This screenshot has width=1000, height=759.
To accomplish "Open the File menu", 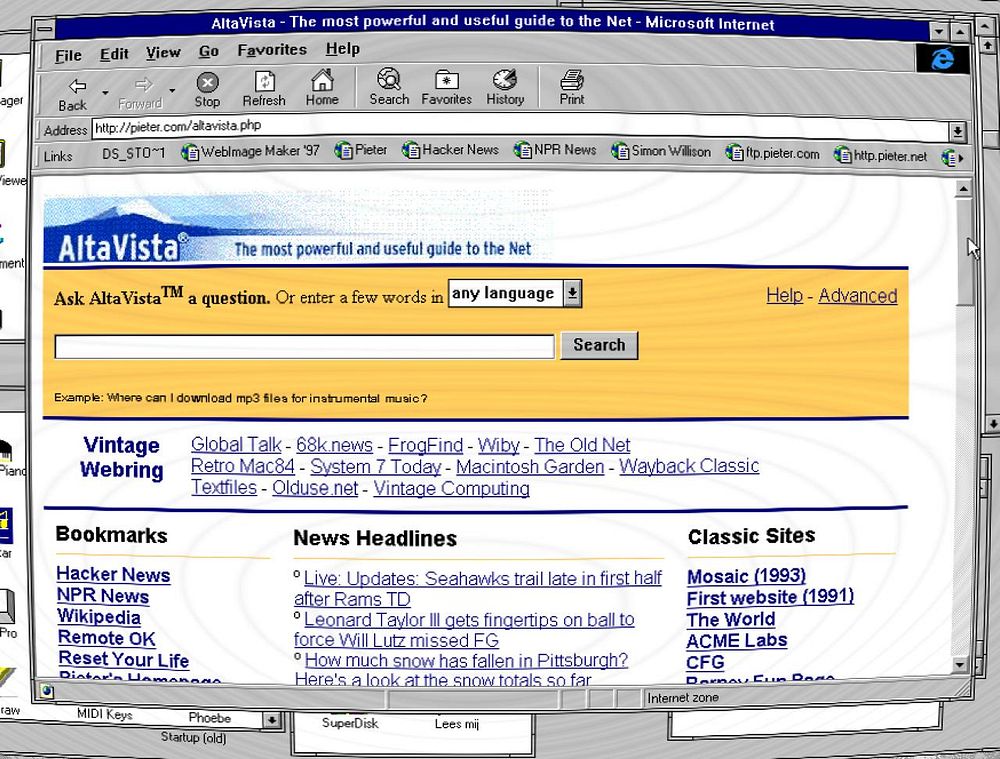I will pos(68,55).
